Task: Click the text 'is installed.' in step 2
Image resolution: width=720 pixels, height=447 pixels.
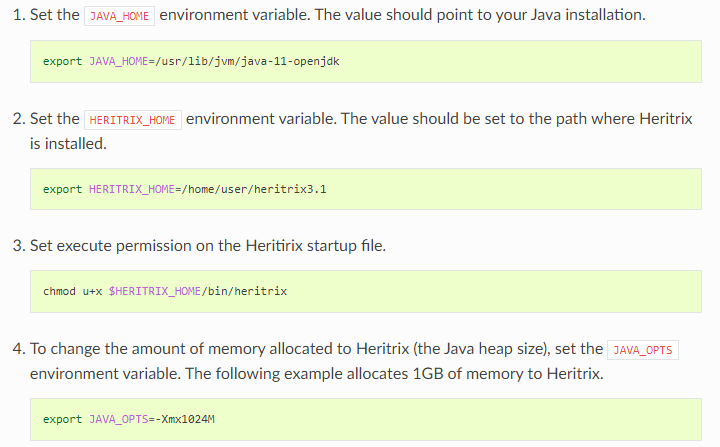Action: click(68, 143)
